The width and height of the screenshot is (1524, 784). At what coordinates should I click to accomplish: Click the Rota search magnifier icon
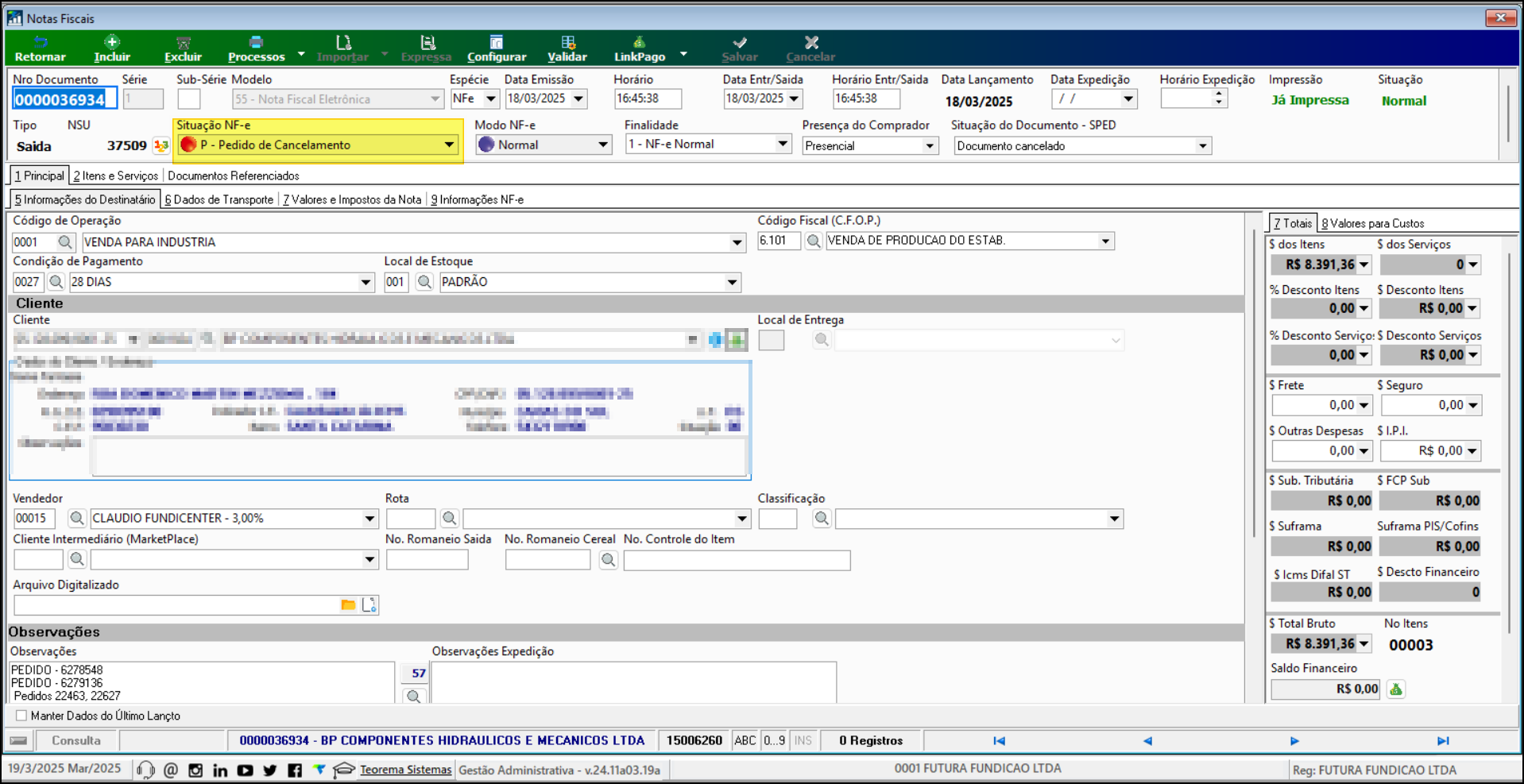(x=449, y=519)
